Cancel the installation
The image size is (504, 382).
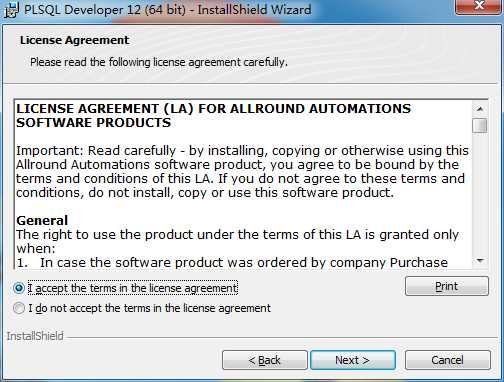point(448,360)
